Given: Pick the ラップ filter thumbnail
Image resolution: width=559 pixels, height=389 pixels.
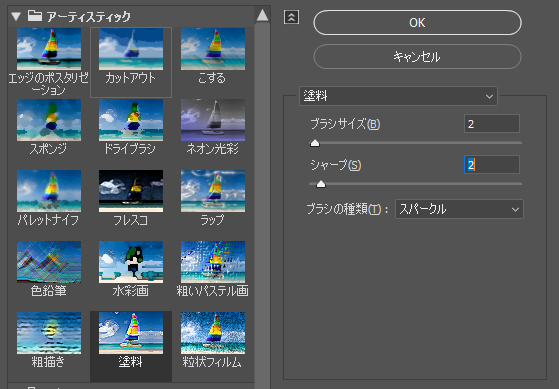Looking at the screenshot, I should (x=213, y=191).
